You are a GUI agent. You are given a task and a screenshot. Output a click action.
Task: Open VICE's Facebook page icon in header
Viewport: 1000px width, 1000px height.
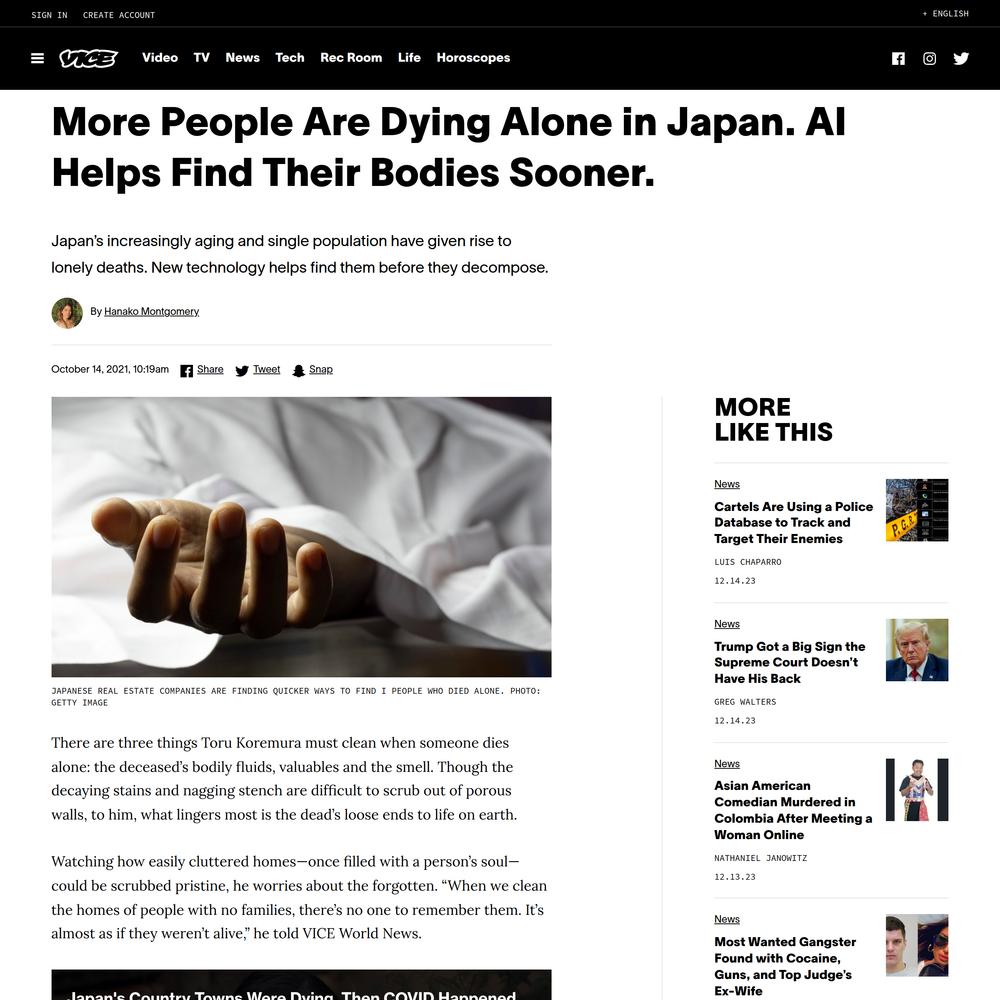tap(898, 59)
